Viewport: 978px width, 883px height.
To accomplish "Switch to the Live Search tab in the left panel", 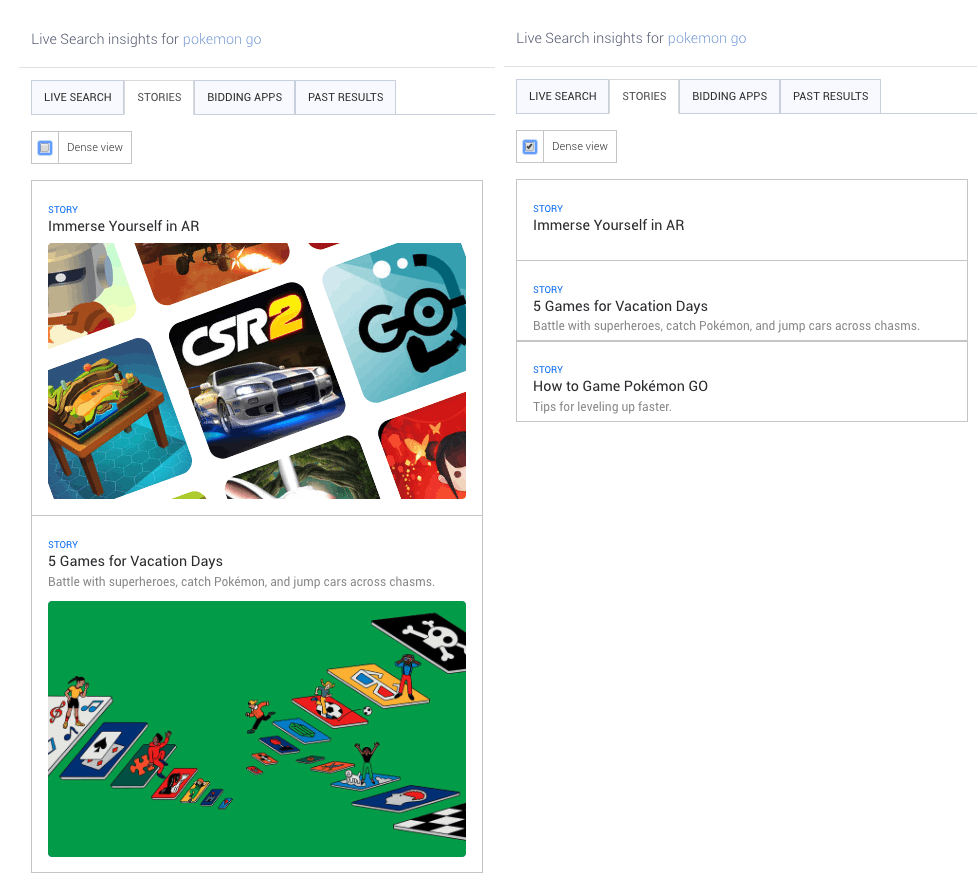I will click(77, 98).
